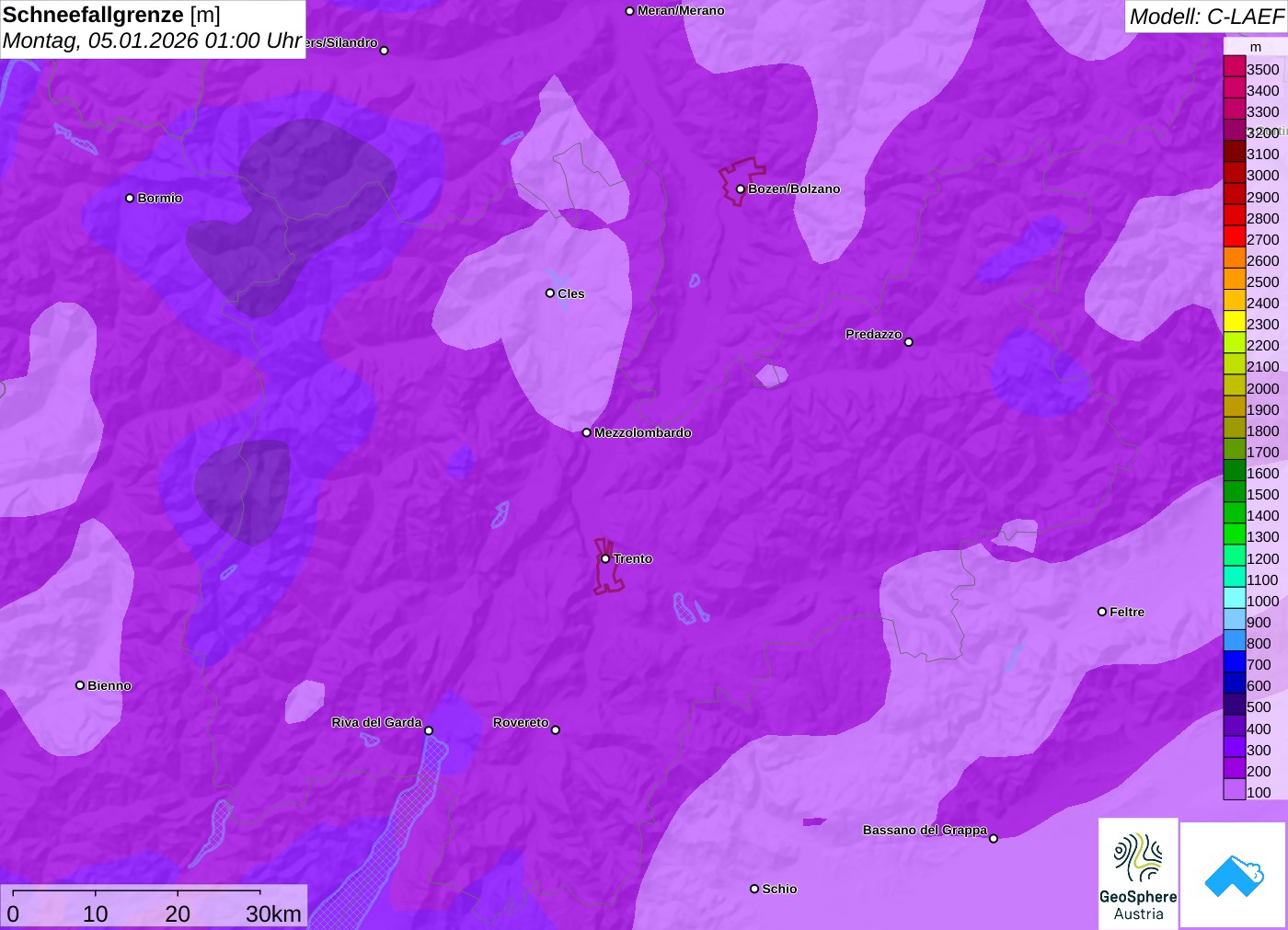Click the legend value '200'
1288x930 pixels.
1259,771
